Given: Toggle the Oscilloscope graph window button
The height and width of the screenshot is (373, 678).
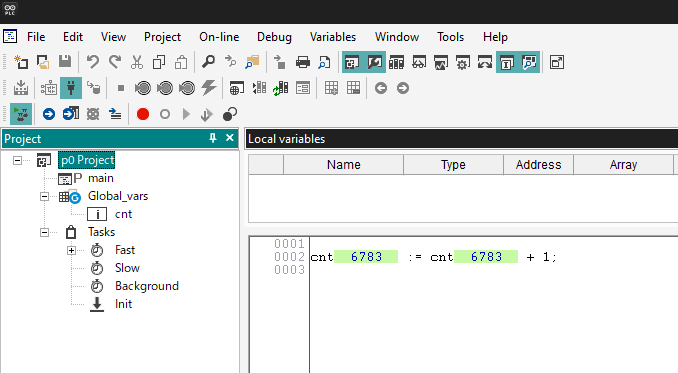Looking at the screenshot, I should point(441,62).
